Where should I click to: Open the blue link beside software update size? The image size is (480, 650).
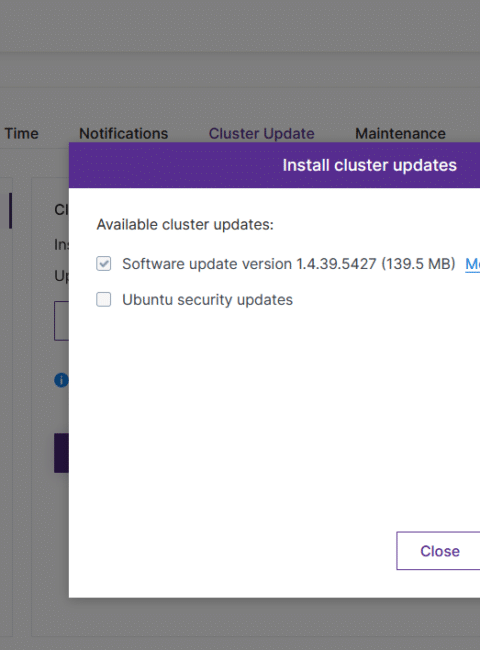(473, 264)
